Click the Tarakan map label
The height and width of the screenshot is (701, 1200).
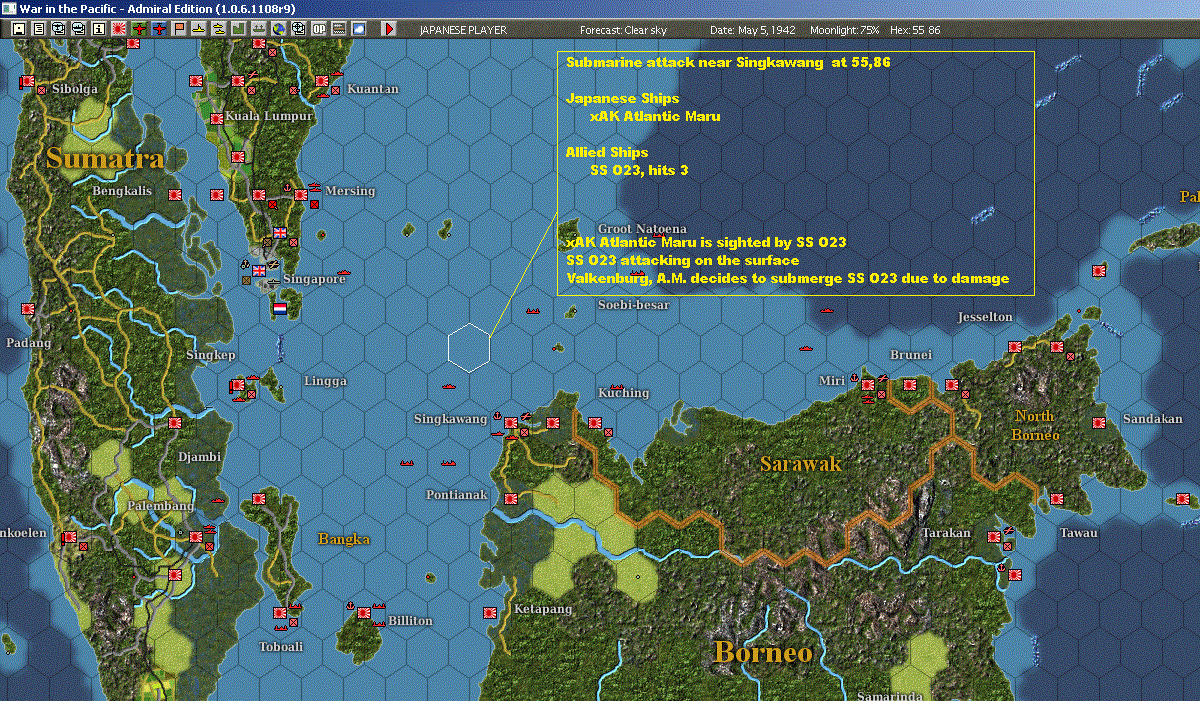(x=946, y=533)
